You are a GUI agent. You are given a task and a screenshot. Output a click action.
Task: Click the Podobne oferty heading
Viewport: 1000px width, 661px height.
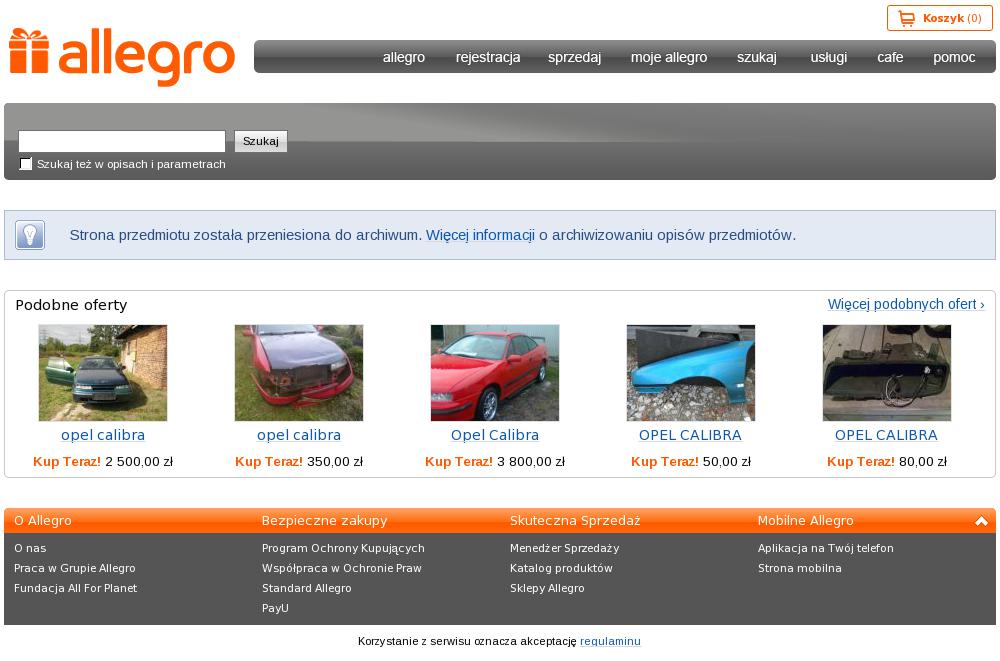71,305
